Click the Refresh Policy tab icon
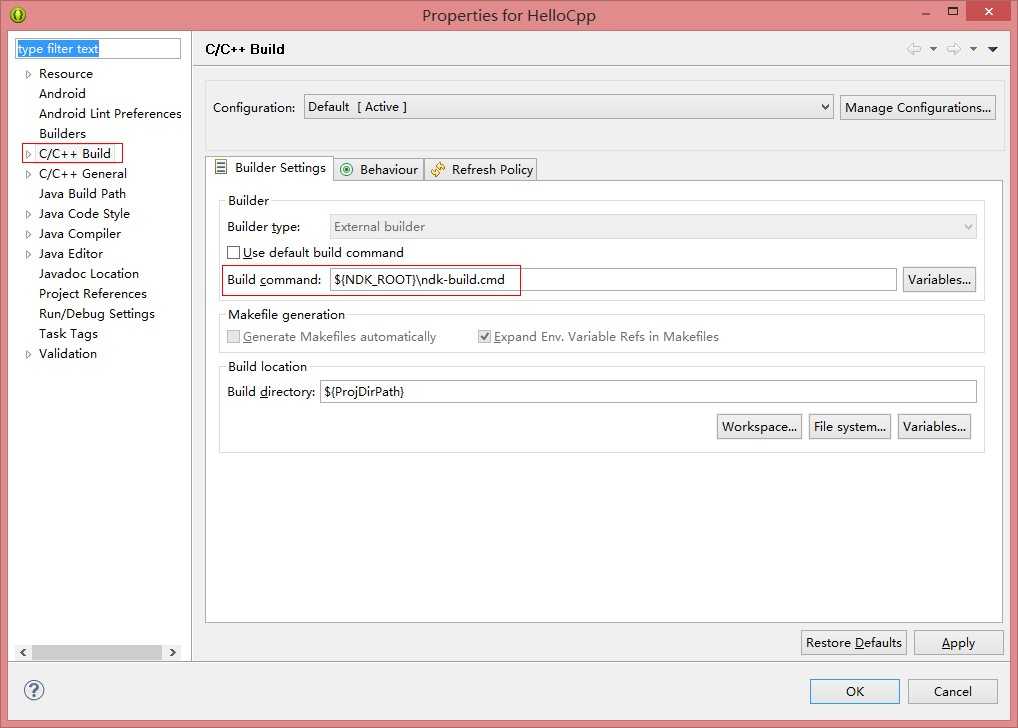 [x=438, y=169]
